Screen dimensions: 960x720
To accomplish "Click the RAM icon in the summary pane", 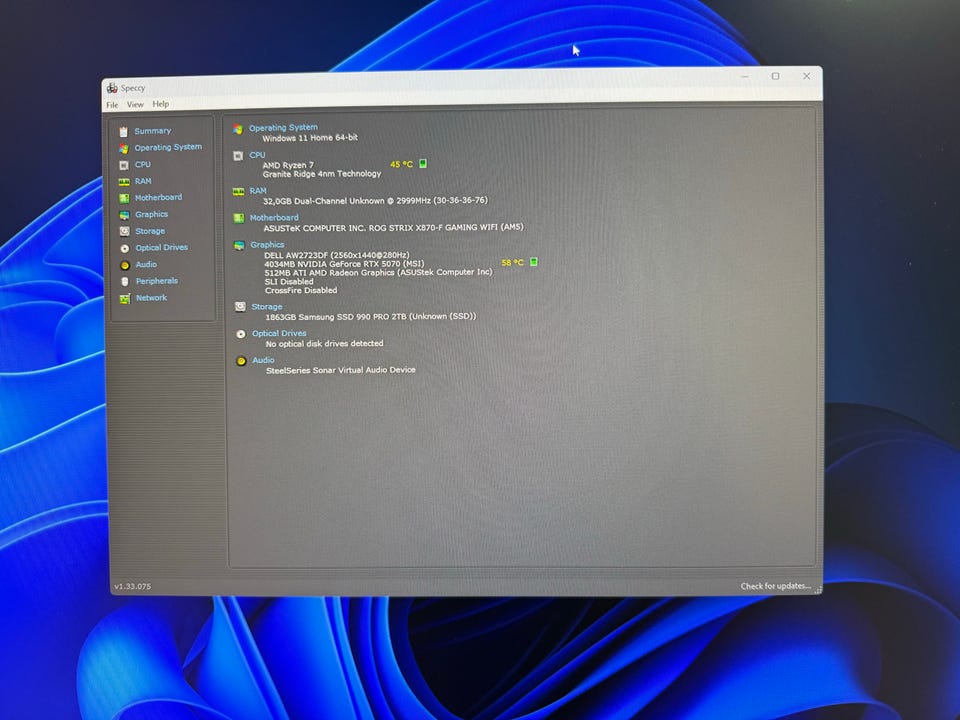I will [x=238, y=192].
